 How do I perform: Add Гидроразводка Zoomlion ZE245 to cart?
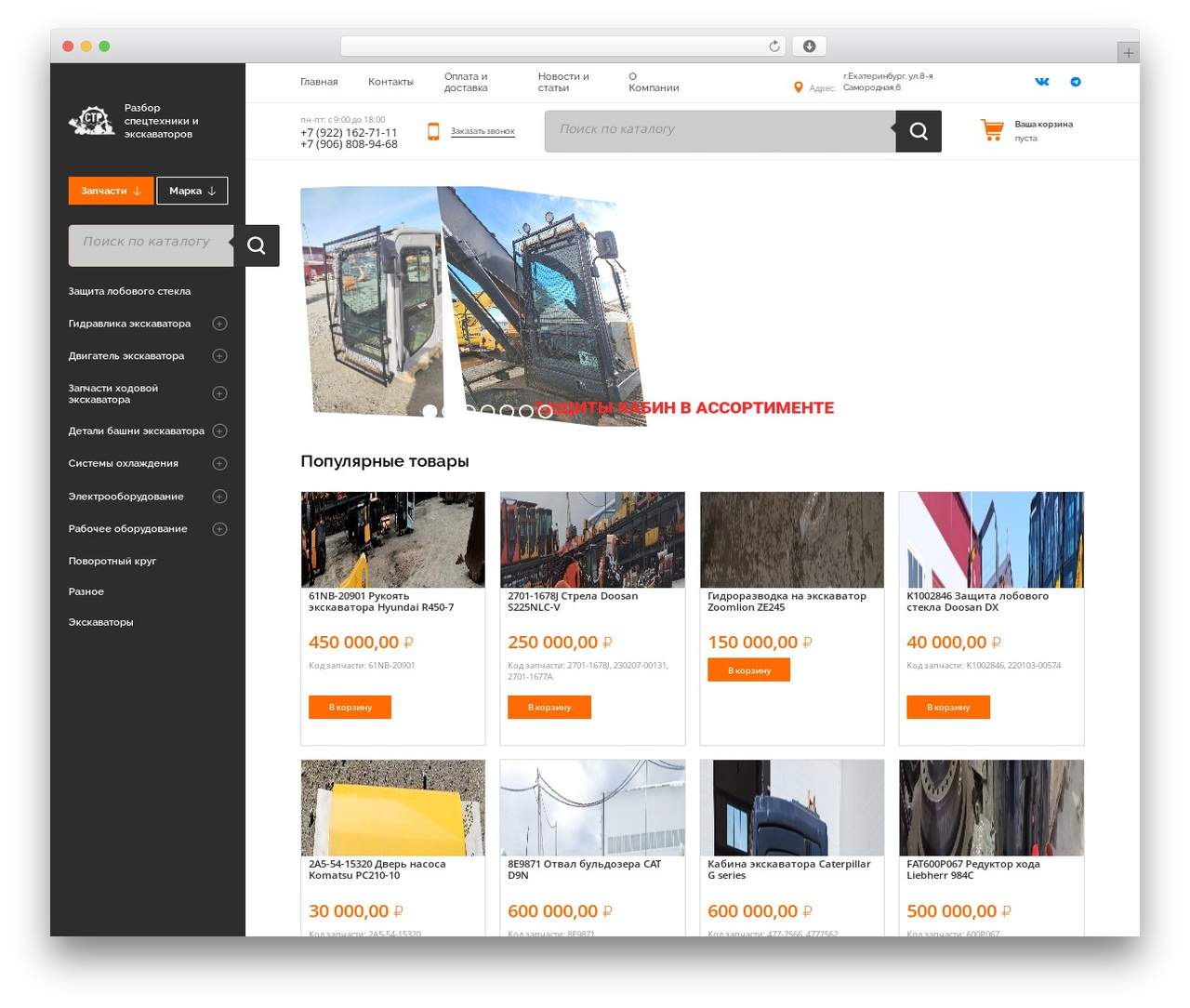pos(749,670)
